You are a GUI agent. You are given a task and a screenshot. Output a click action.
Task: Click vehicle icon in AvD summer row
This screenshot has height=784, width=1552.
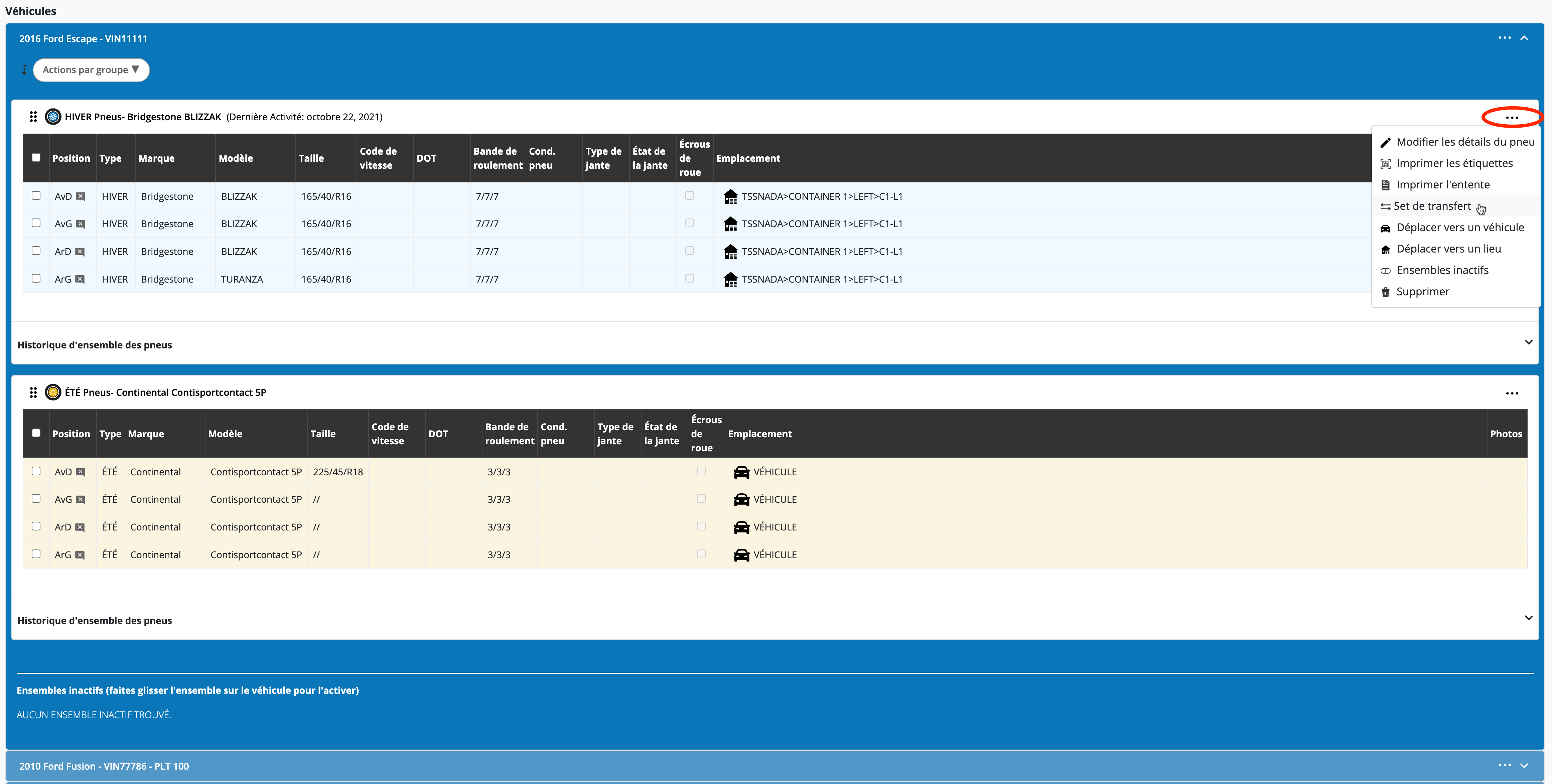pos(741,472)
